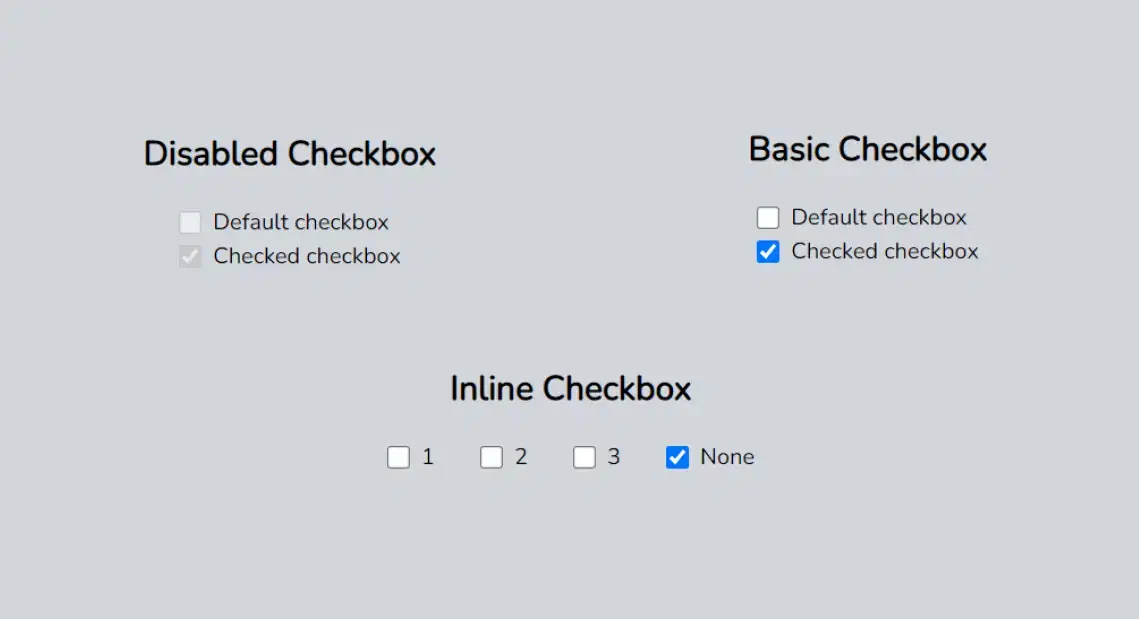Toggle None by clicking its label text

click(727, 457)
